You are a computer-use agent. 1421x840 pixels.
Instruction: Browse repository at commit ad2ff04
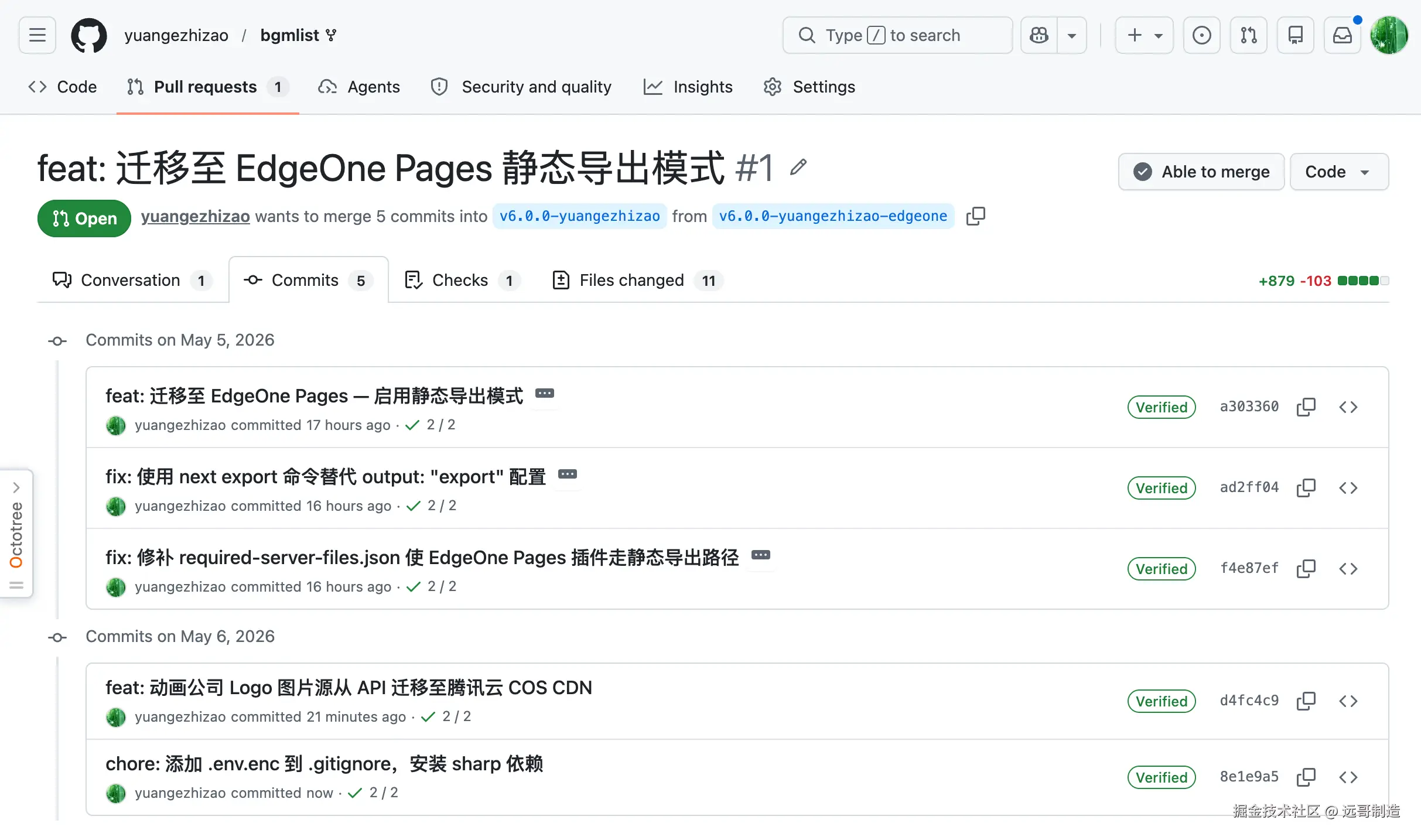click(1348, 487)
